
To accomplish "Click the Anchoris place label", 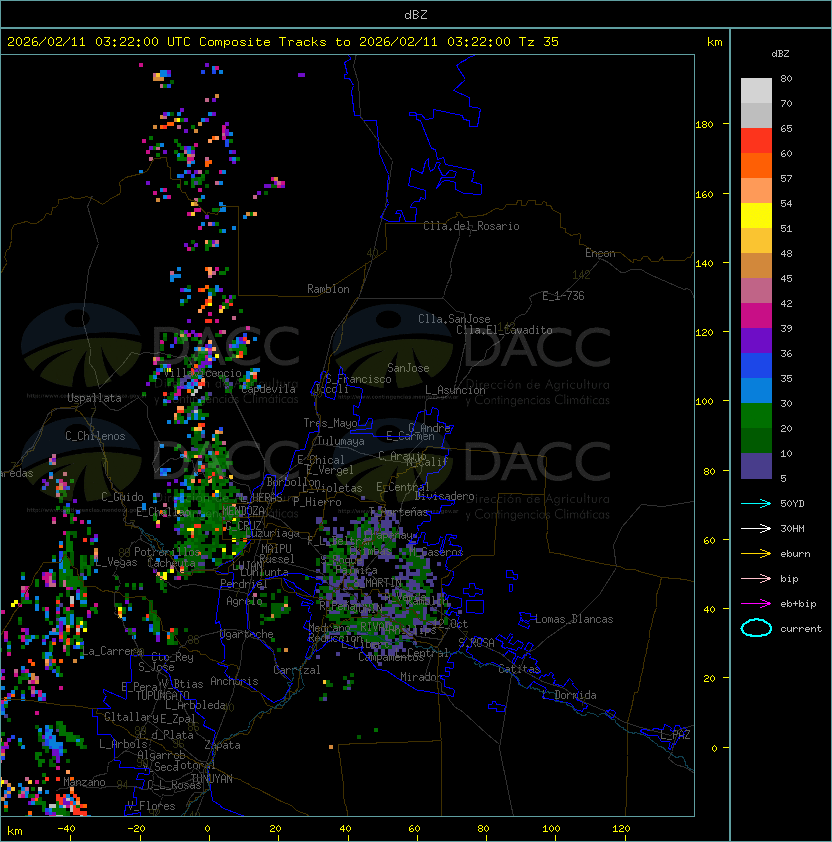I will 234,681.
